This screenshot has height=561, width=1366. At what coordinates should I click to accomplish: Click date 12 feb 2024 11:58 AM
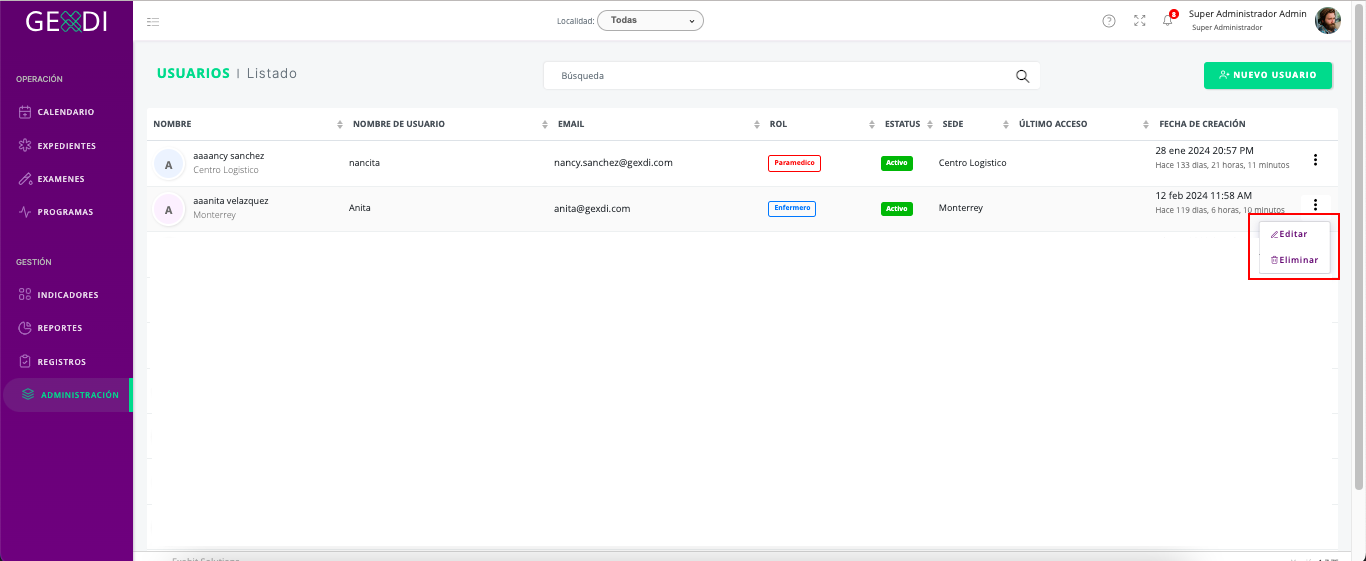[1204, 195]
